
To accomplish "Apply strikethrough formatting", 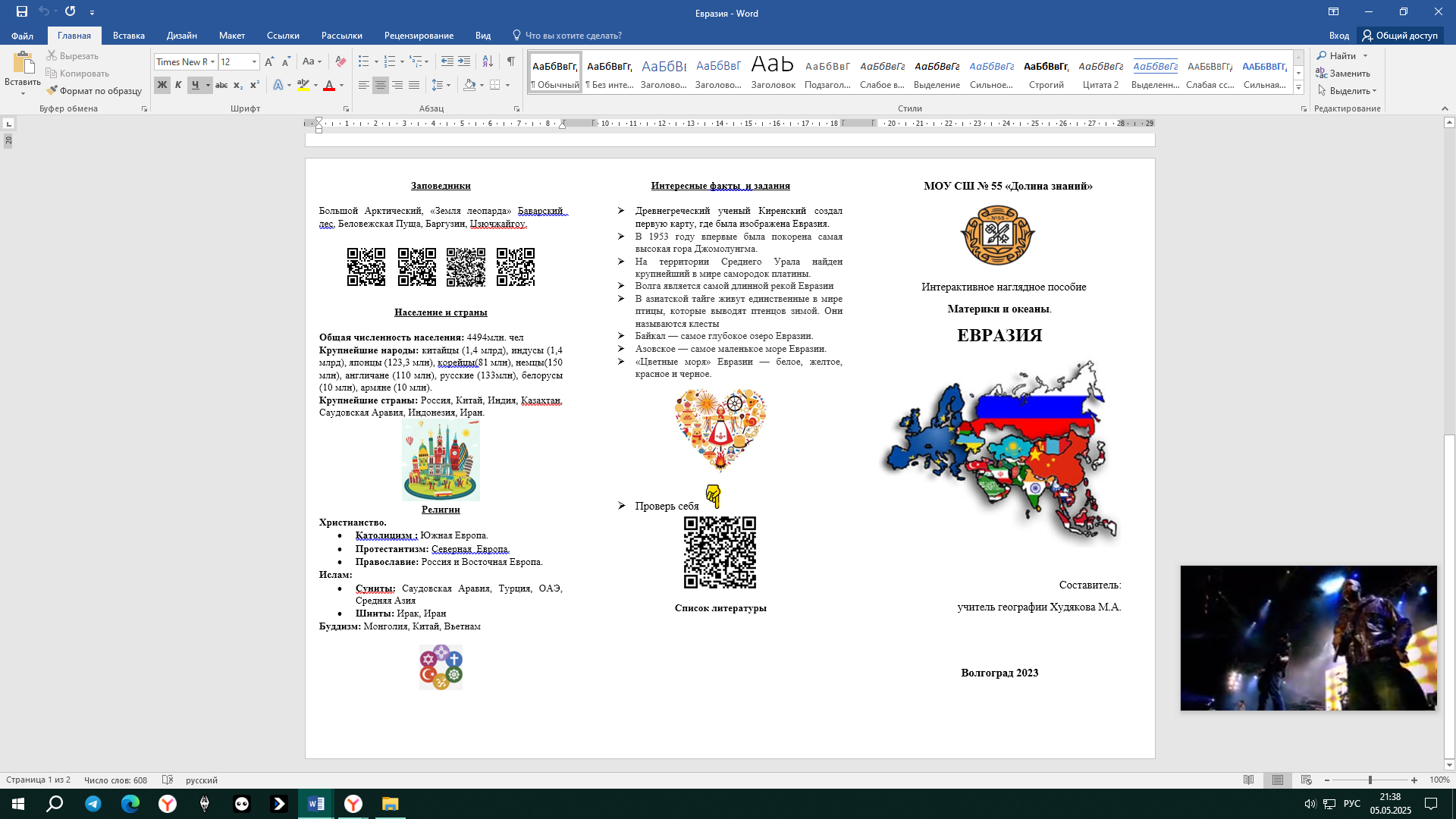I will pos(221,86).
